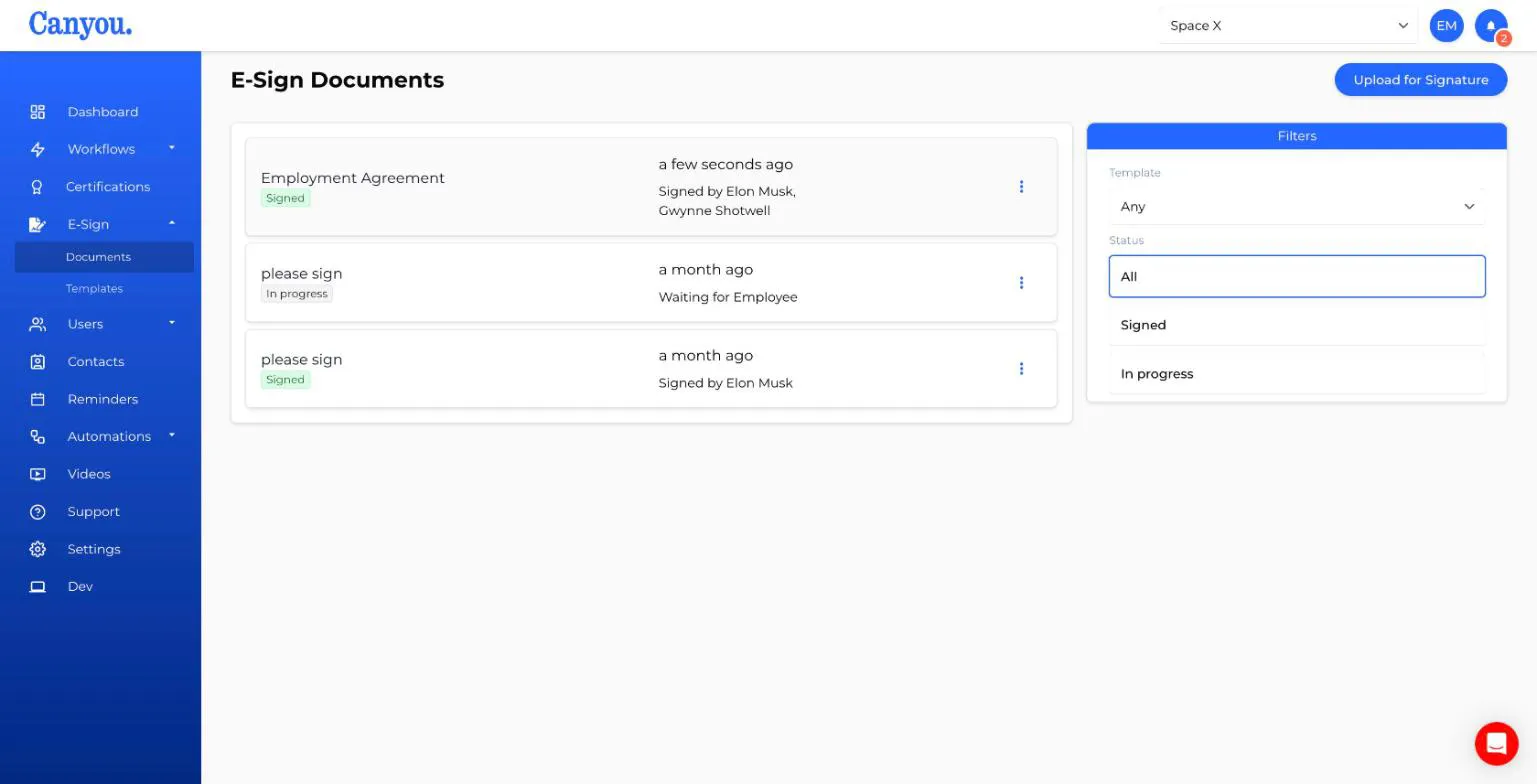This screenshot has width=1537, height=784.
Task: Click the Dev laptop icon
Action: pos(38,587)
